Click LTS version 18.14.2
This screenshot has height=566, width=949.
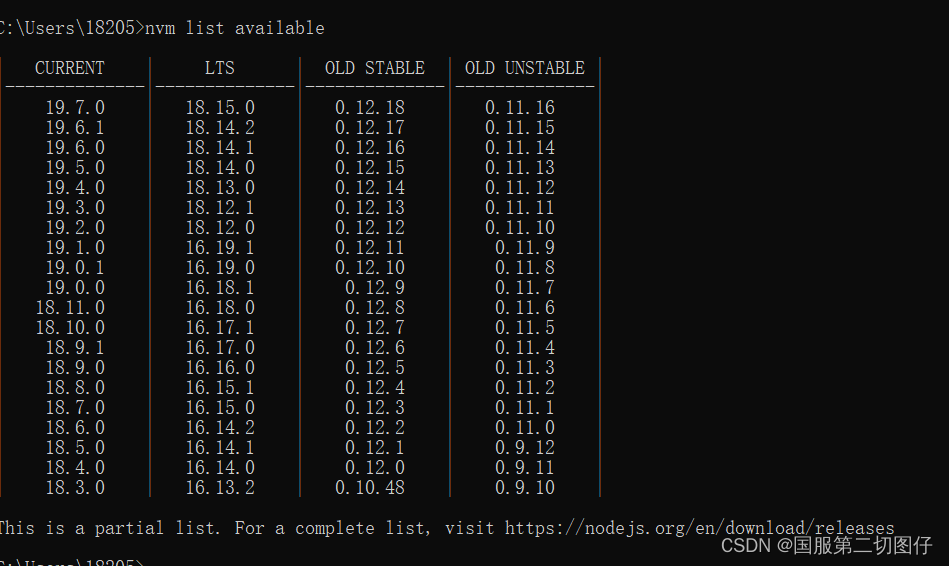coord(220,128)
